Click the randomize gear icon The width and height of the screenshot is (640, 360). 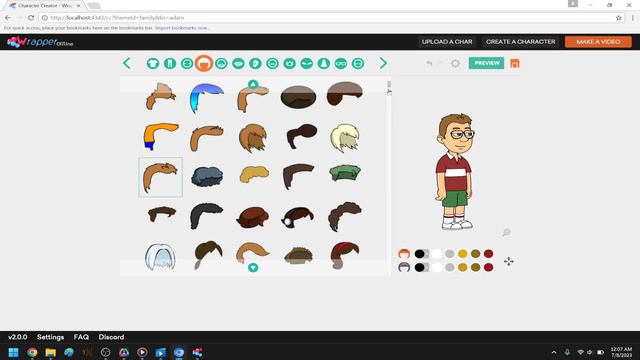[455, 63]
